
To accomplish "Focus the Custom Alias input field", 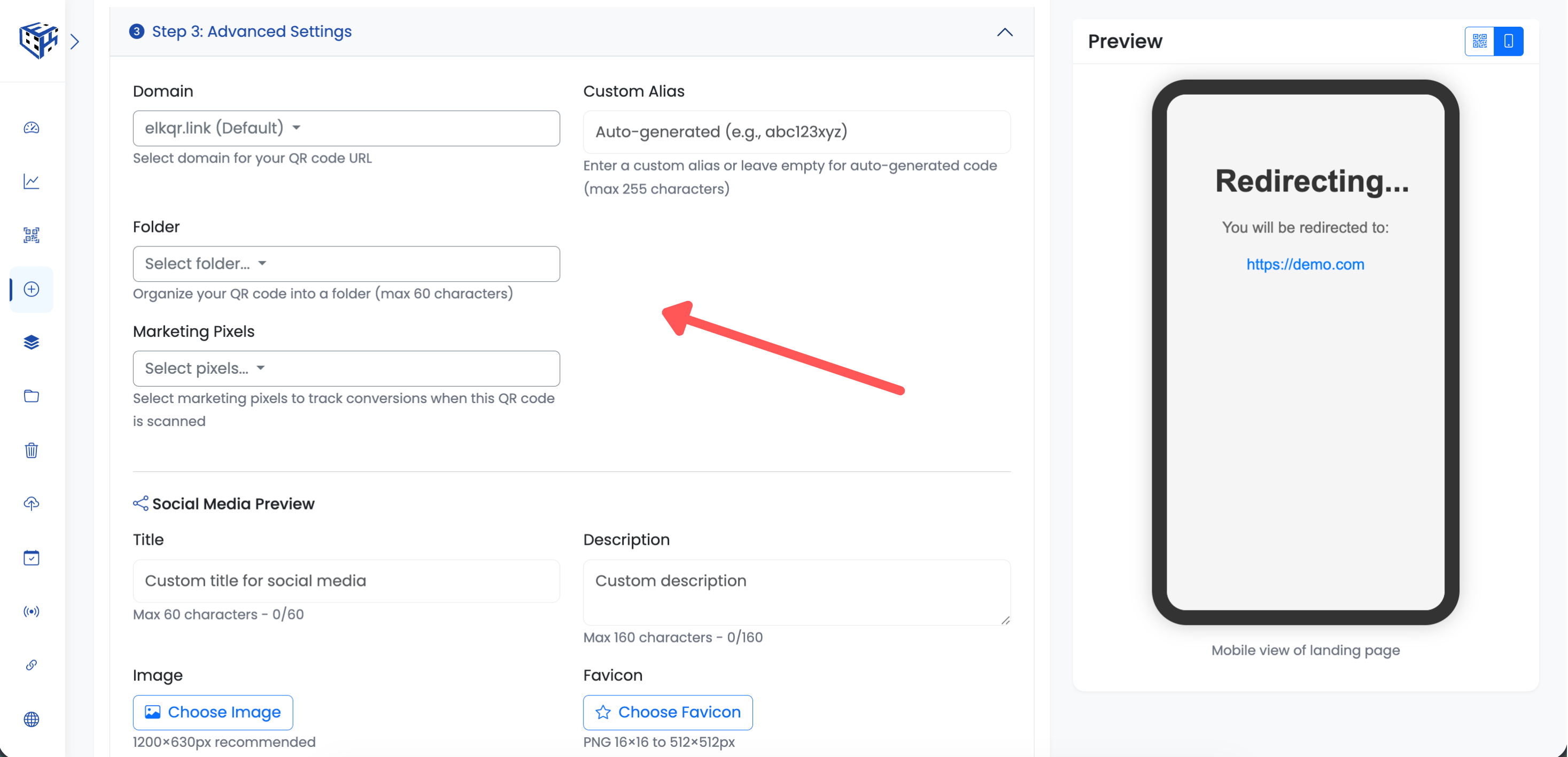I will (796, 132).
